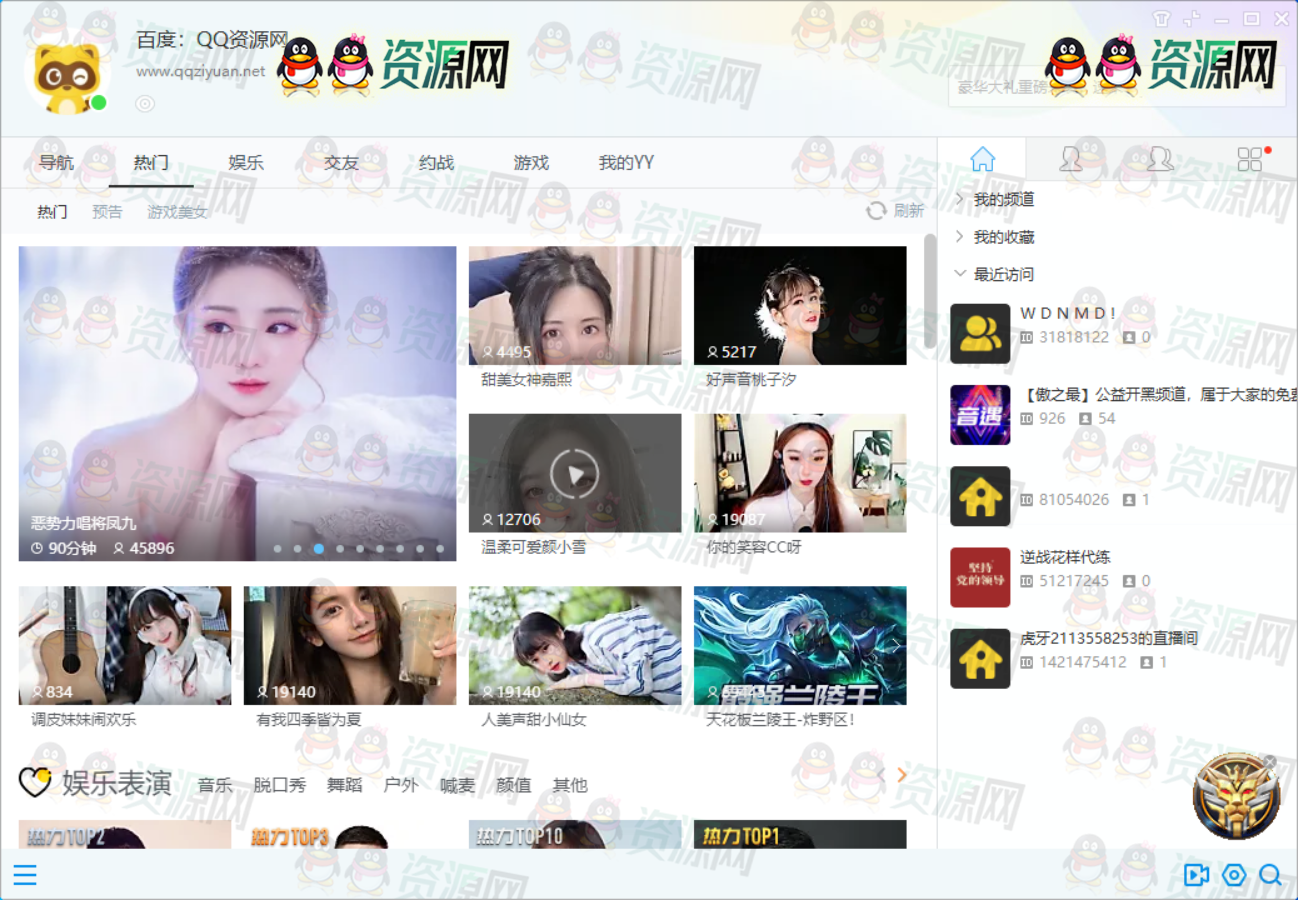Filter 娱乐表演 by 脱口秀

[280, 785]
